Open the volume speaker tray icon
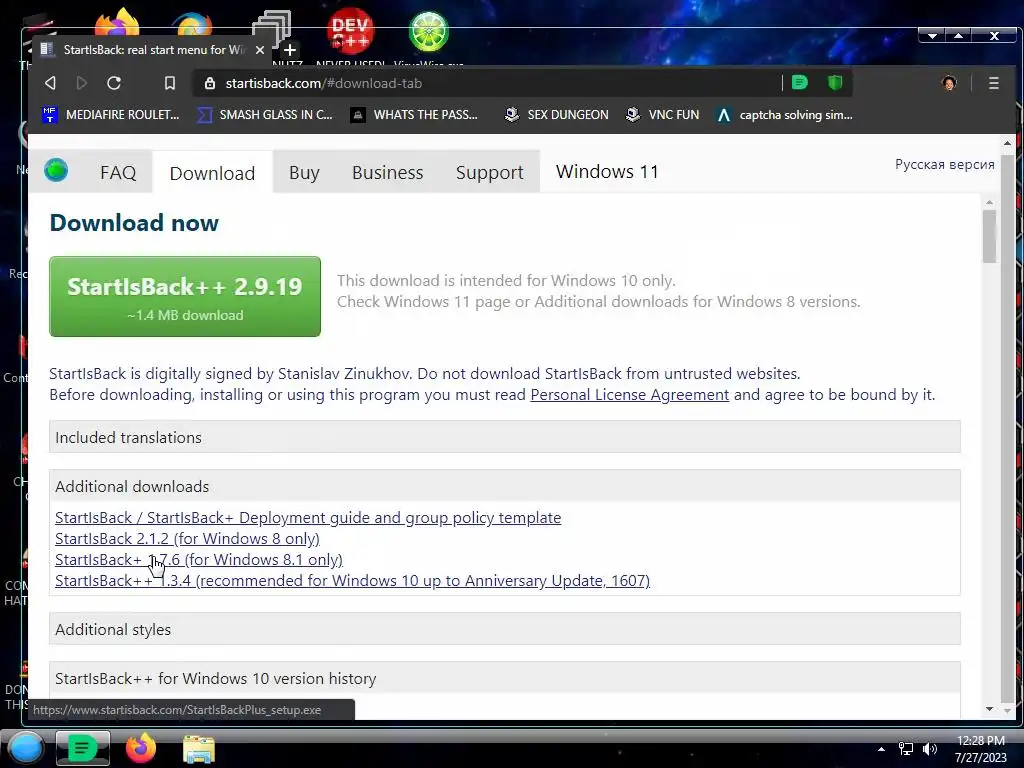Image resolution: width=1024 pixels, height=768 pixels. (x=930, y=749)
